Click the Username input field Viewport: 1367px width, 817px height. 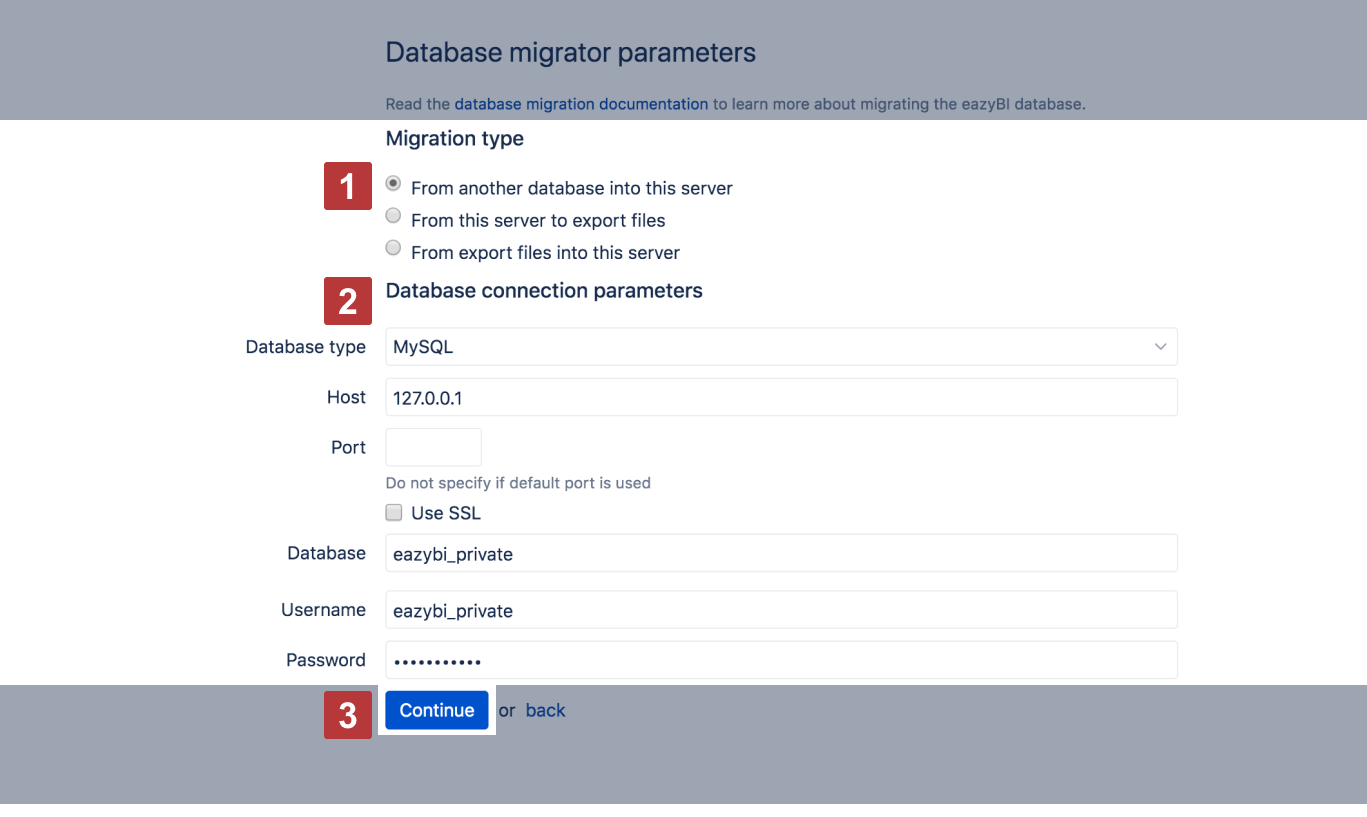tap(780, 610)
